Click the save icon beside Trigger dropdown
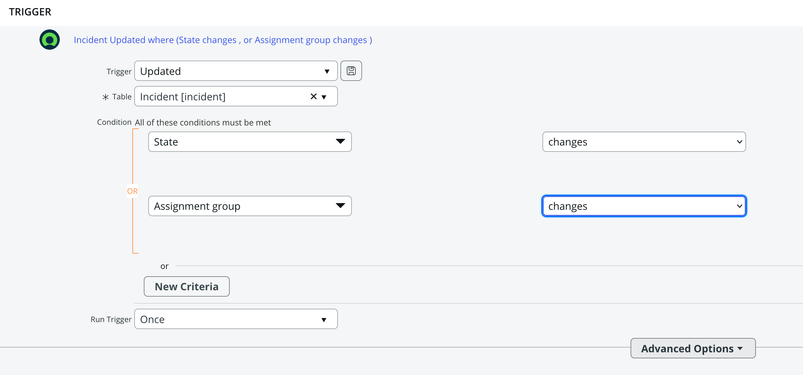This screenshot has height=375, width=803. pos(351,71)
